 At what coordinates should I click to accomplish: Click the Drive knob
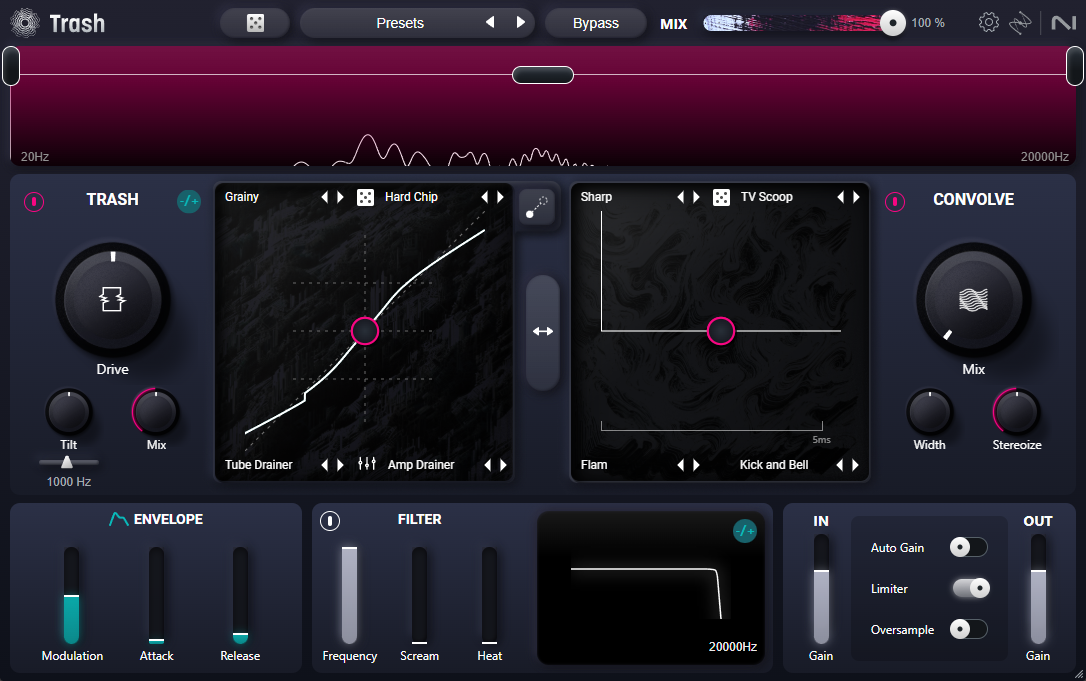coord(112,298)
